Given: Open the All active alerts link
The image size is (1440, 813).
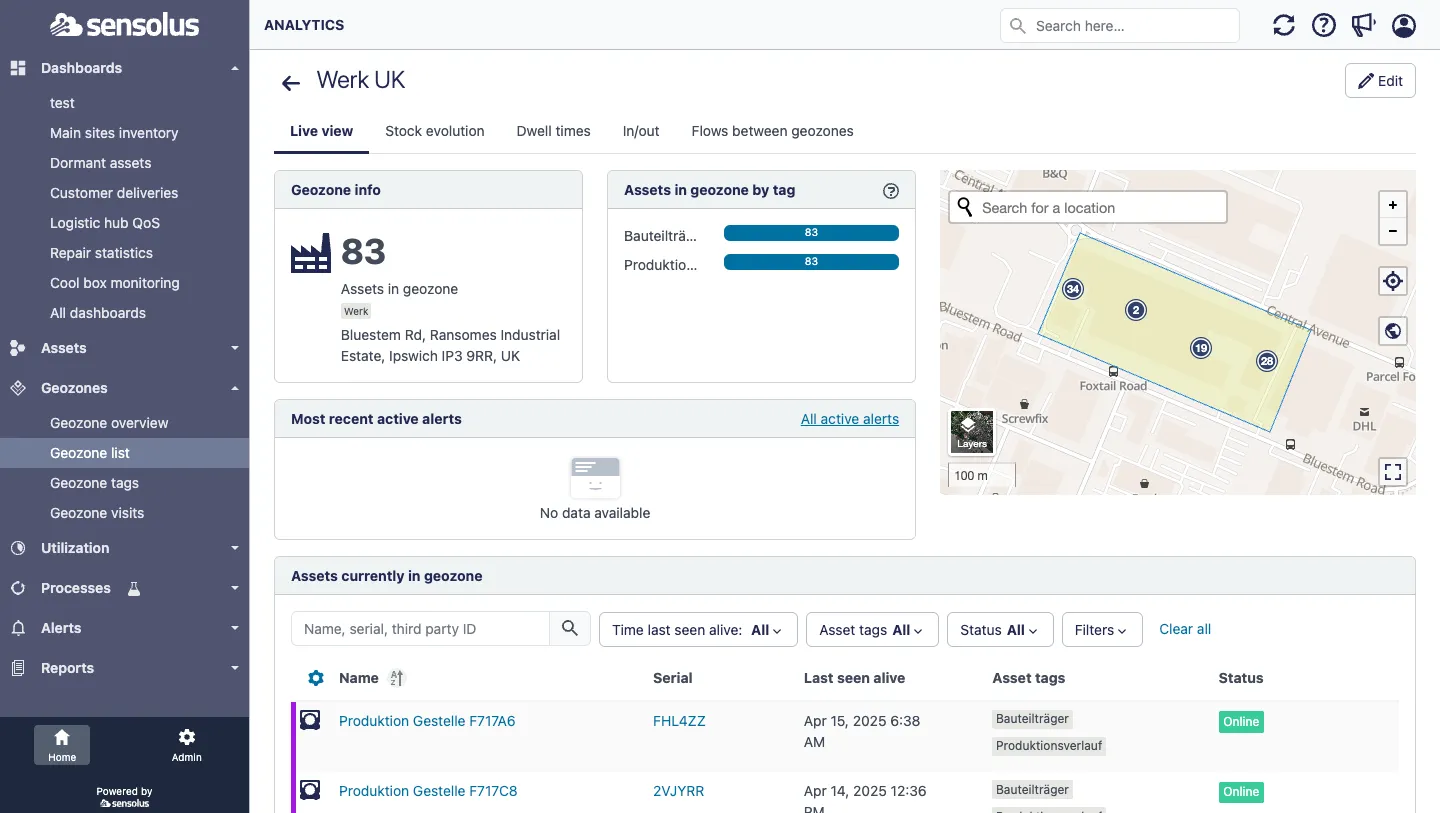Looking at the screenshot, I should [849, 419].
